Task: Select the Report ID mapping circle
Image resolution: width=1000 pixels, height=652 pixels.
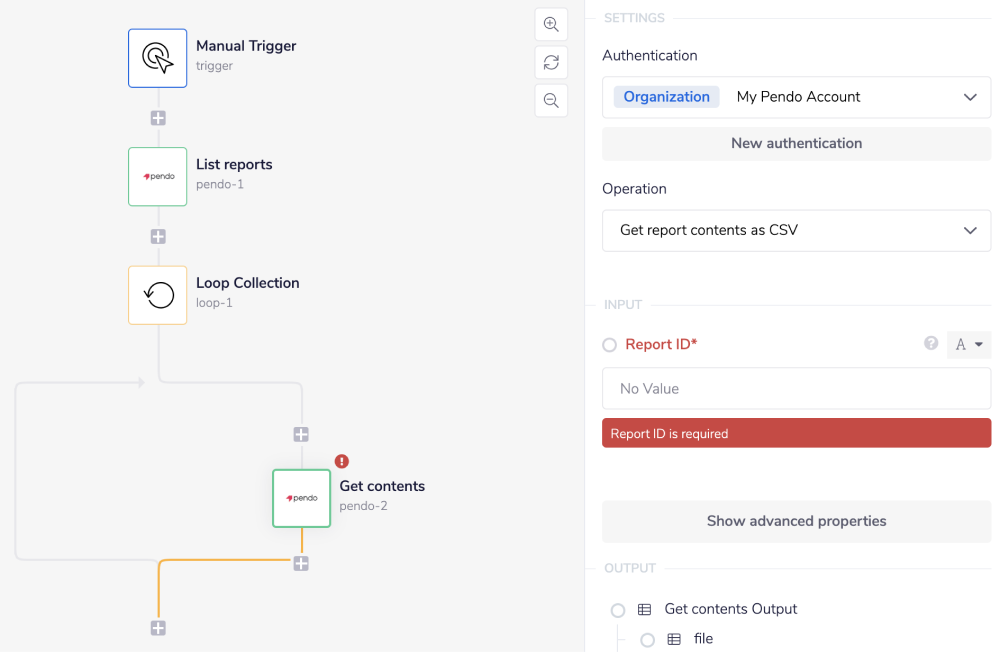Action: 609,344
